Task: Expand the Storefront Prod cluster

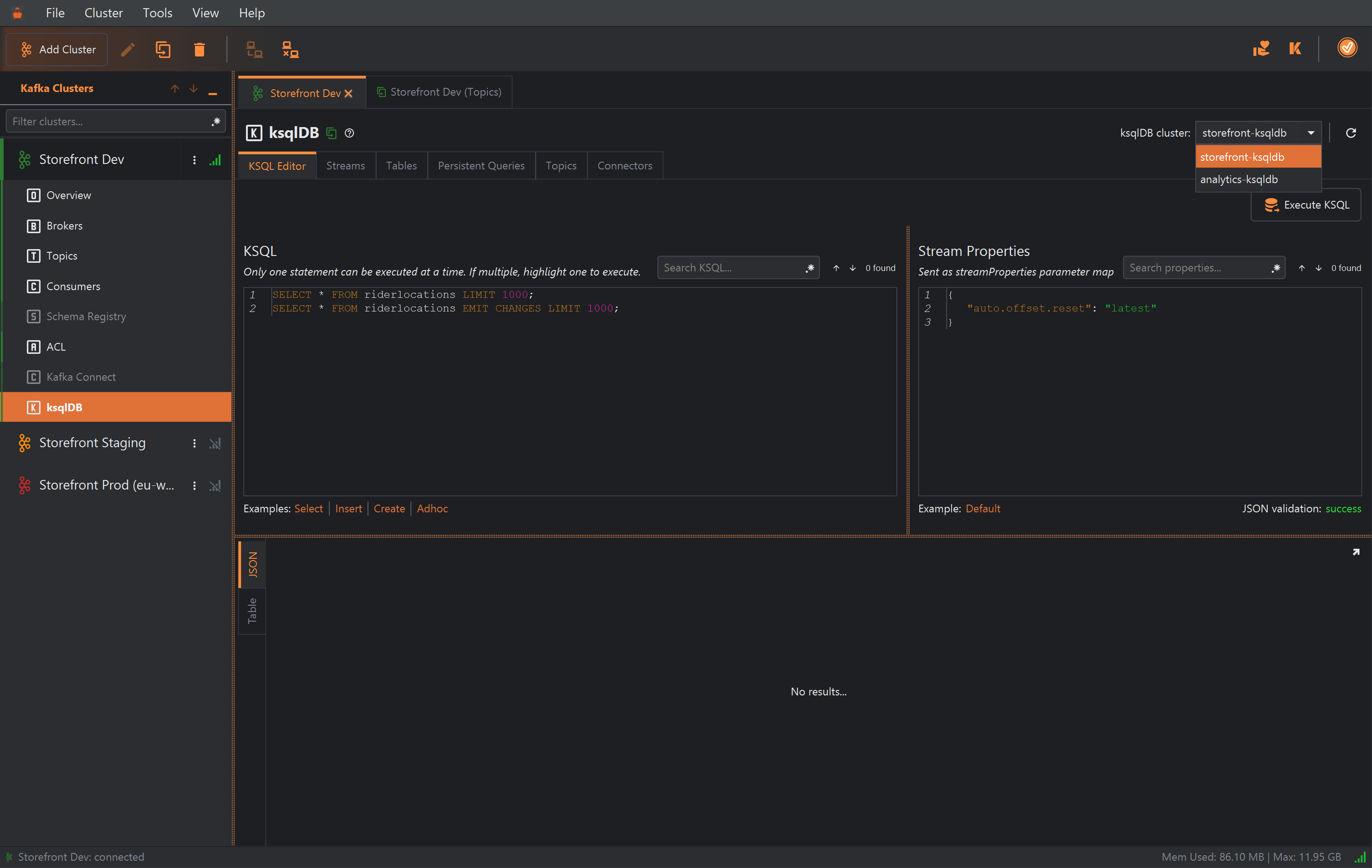Action: point(107,485)
